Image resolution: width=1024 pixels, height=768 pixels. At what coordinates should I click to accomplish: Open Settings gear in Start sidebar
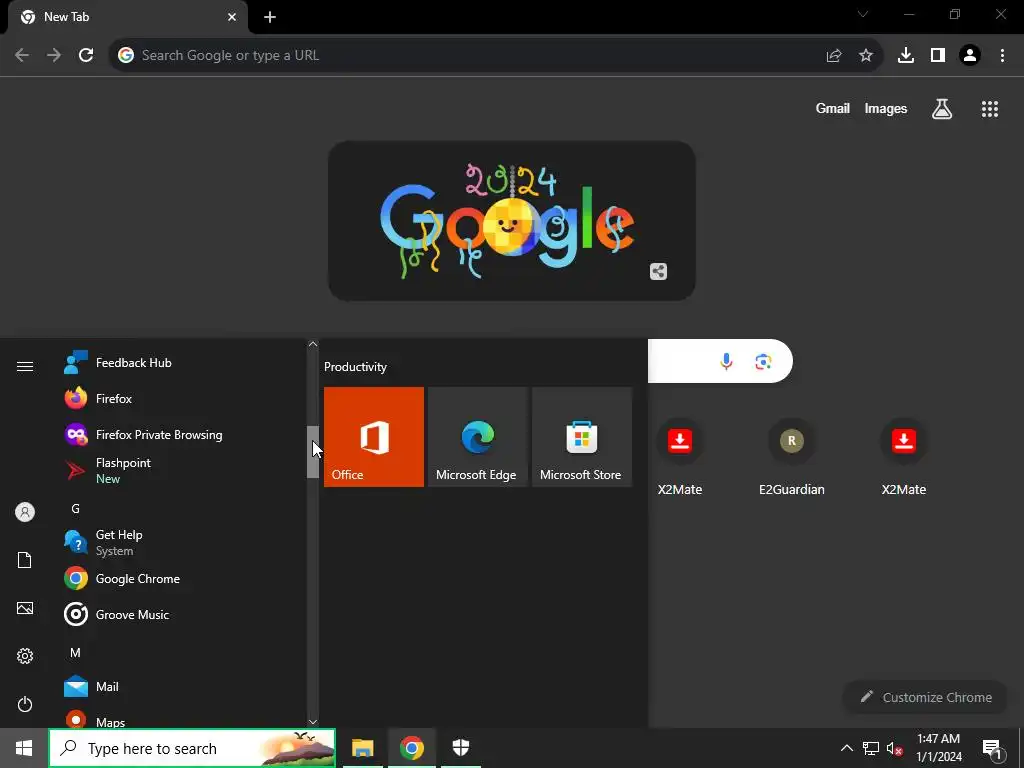(x=25, y=656)
